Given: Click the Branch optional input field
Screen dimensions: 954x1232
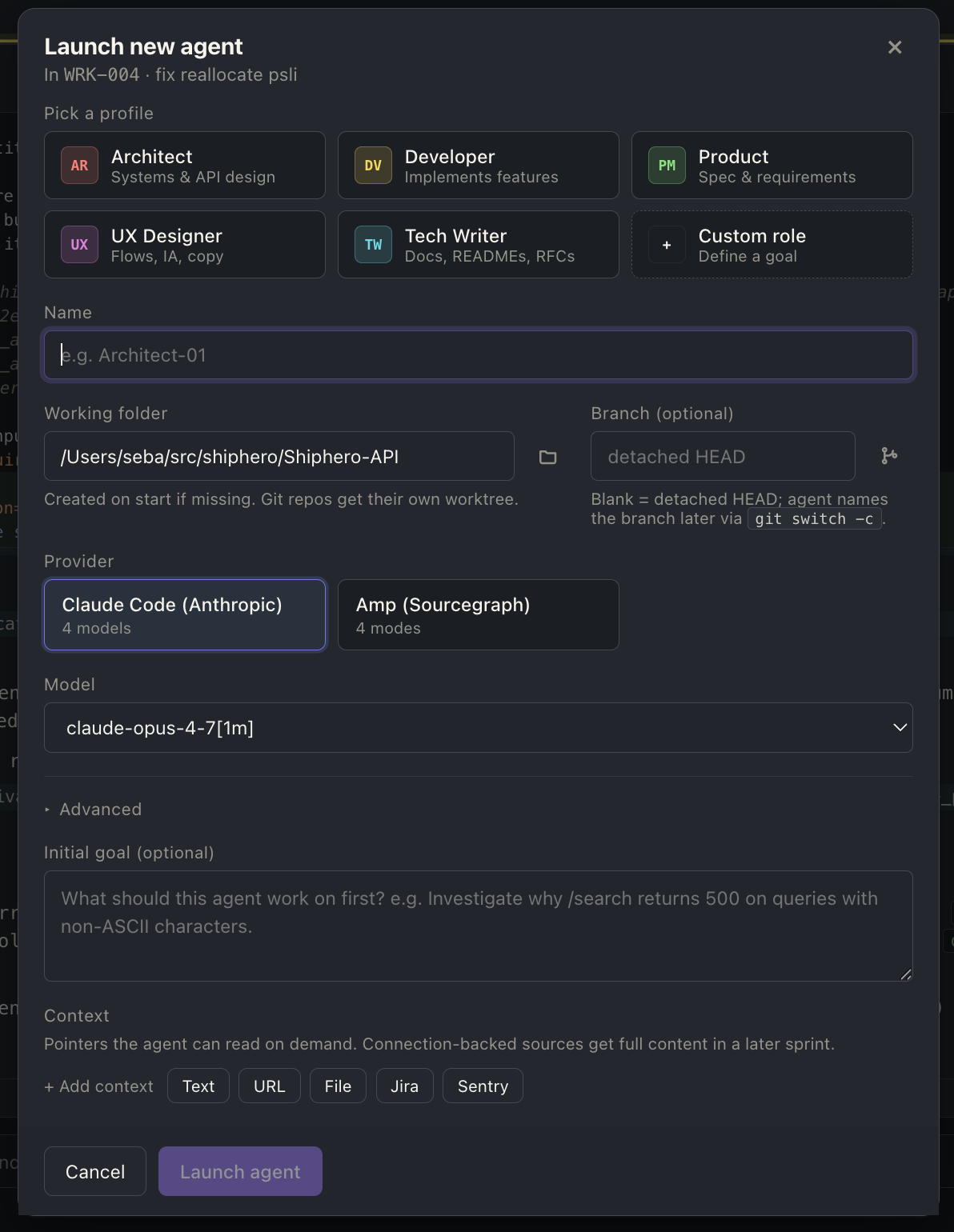Looking at the screenshot, I should (723, 457).
